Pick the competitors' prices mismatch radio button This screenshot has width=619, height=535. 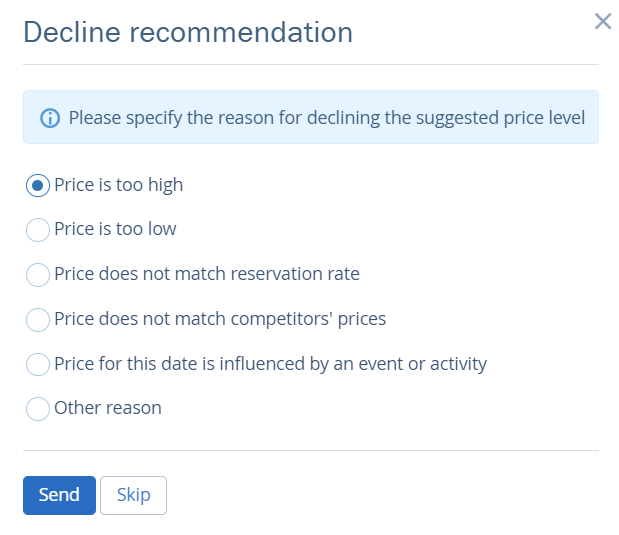click(38, 319)
